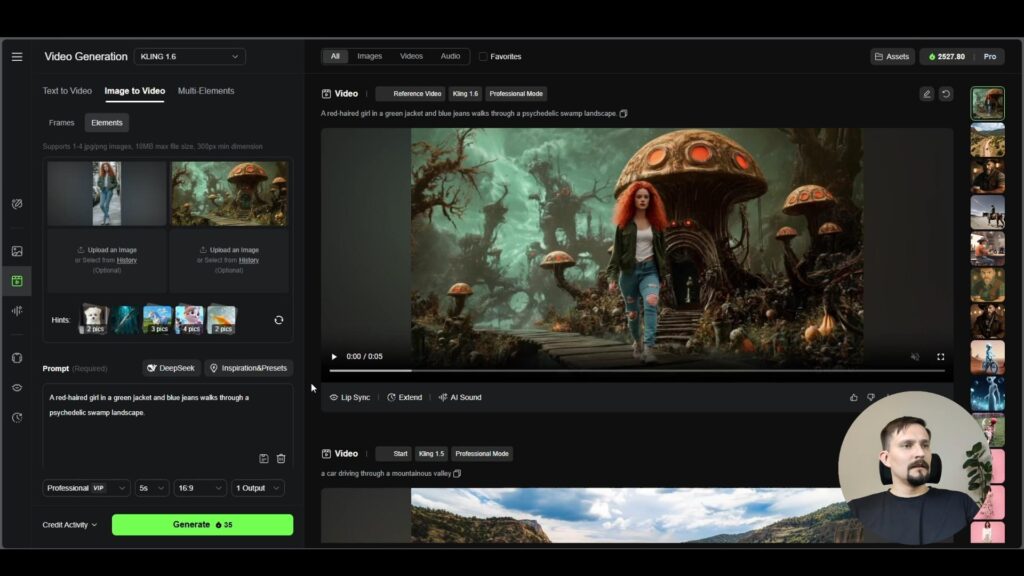Select the Frames tab

62,123
